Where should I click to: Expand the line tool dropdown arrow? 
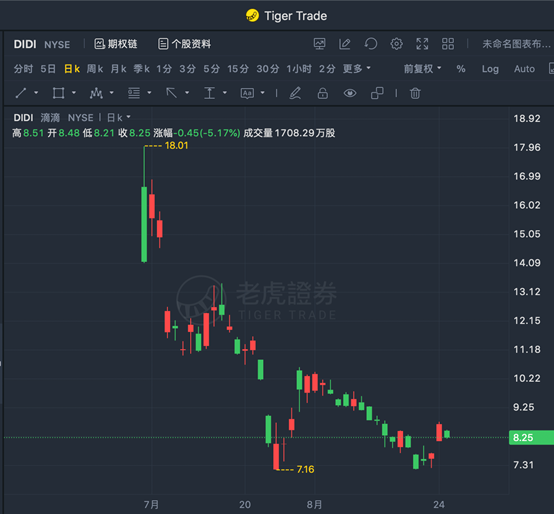click(36, 93)
